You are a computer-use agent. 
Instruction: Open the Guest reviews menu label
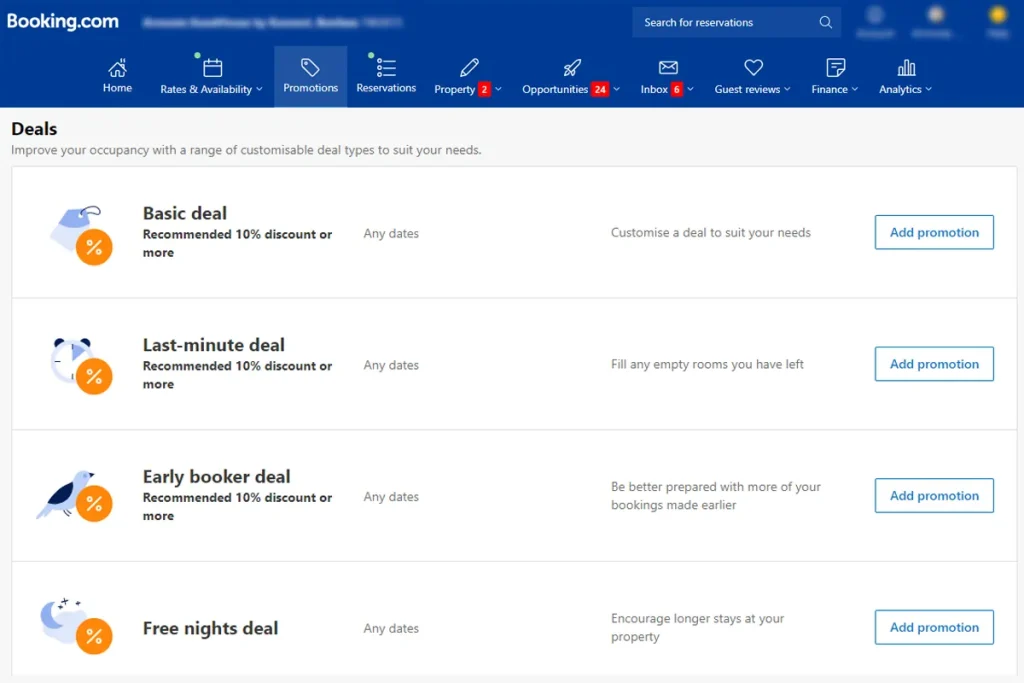pos(747,89)
